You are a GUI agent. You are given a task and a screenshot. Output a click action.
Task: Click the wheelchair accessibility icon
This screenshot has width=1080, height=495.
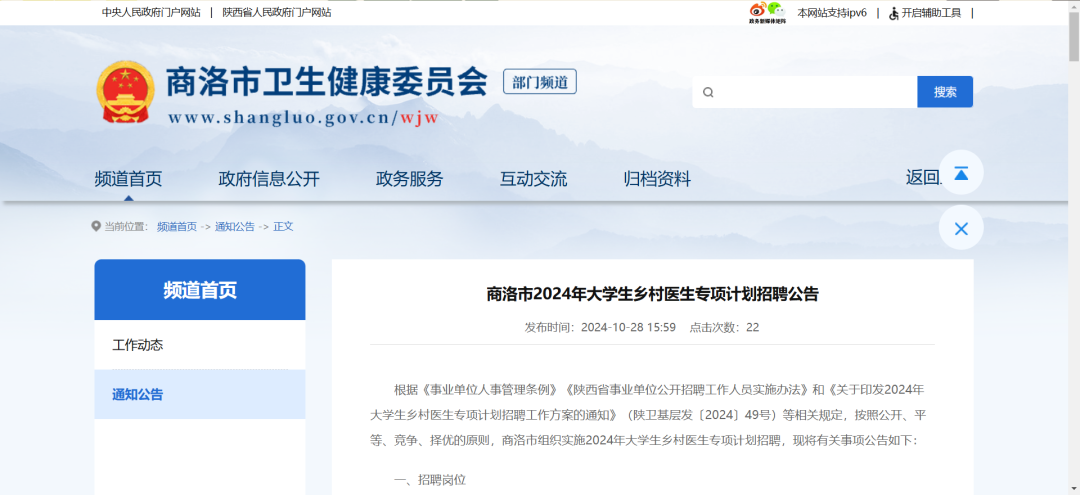pyautogui.click(x=893, y=13)
